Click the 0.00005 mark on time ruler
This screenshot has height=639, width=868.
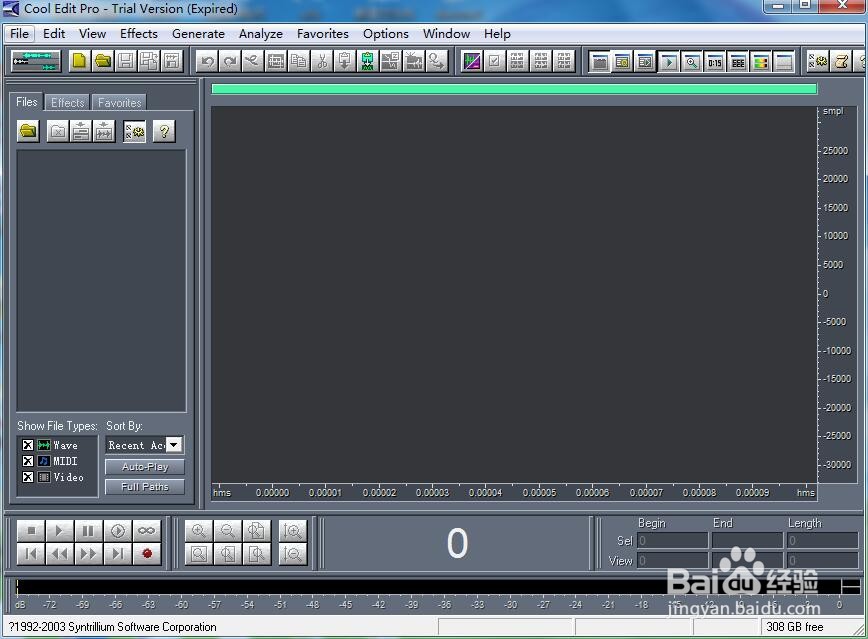point(539,492)
